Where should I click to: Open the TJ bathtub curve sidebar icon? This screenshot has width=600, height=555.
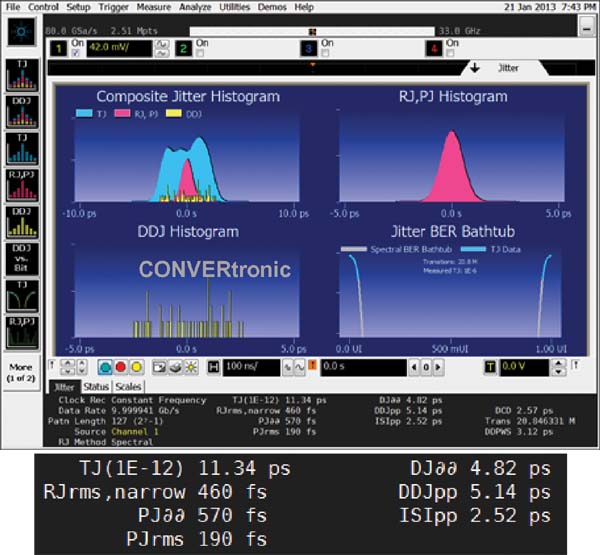22,295
